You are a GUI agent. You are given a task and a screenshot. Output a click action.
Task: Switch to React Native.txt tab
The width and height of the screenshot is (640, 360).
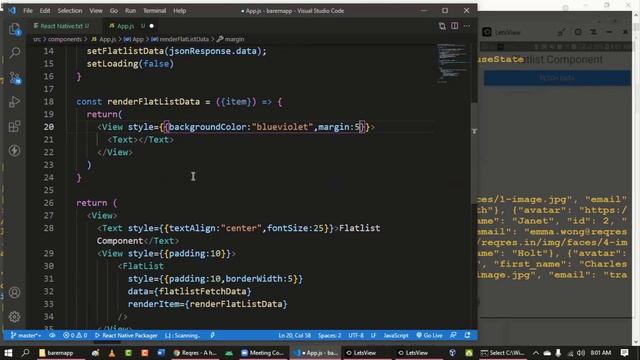(x=61, y=26)
